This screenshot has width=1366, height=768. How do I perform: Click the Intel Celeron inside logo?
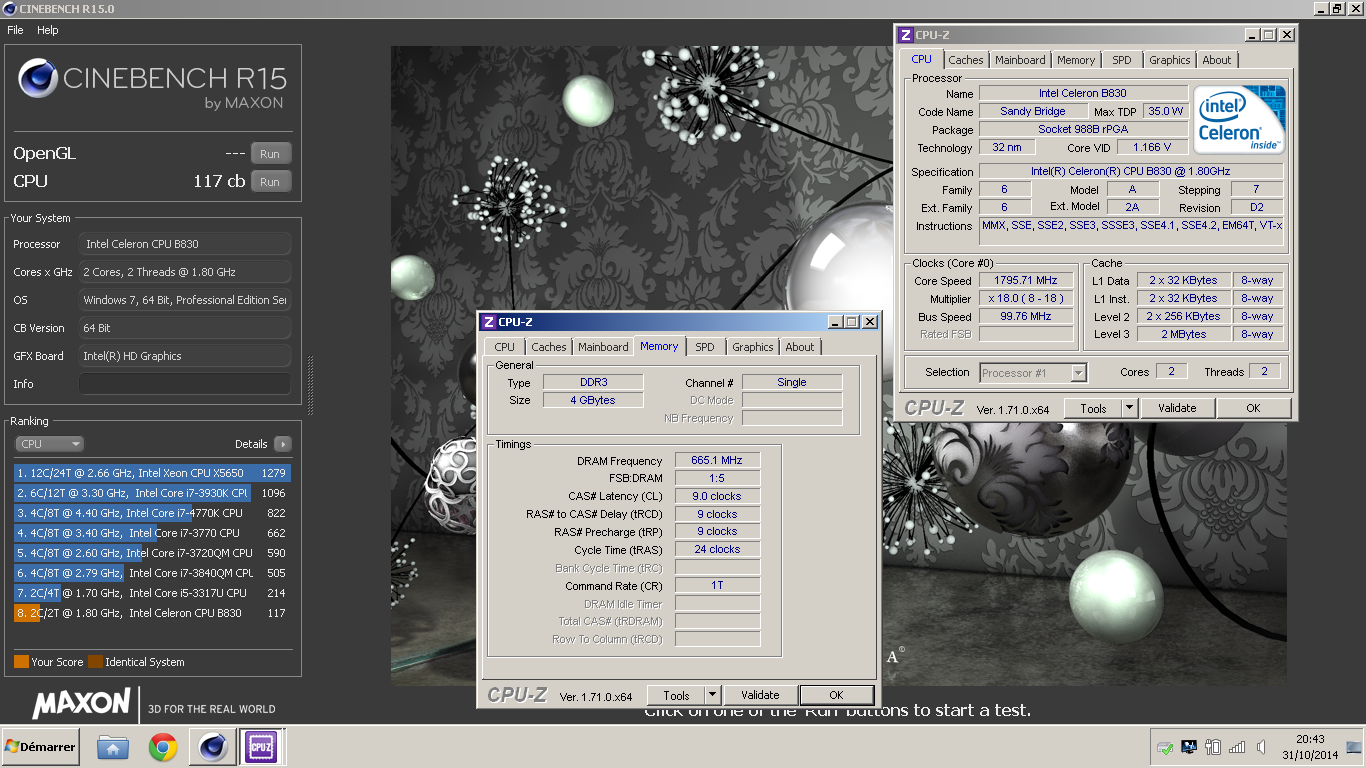[1239, 119]
